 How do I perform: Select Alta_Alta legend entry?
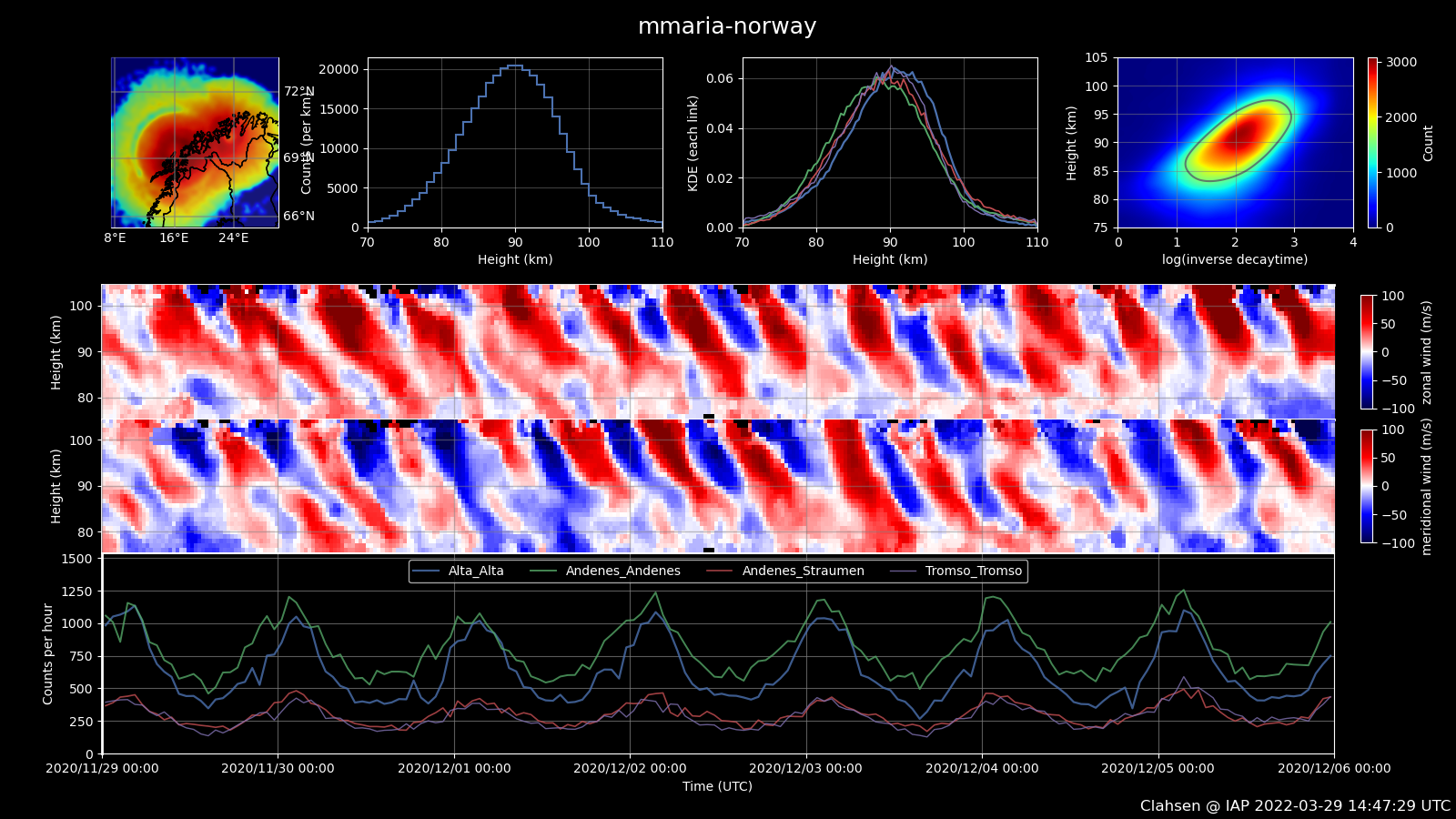pyautogui.click(x=459, y=571)
